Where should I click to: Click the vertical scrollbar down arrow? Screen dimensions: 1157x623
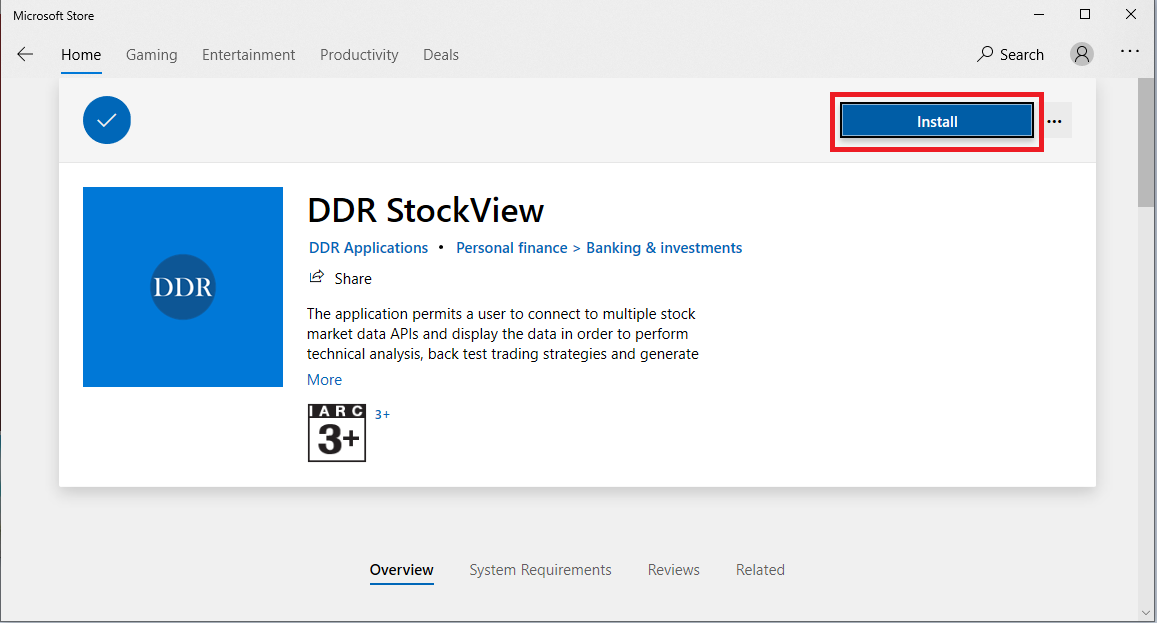[1146, 611]
